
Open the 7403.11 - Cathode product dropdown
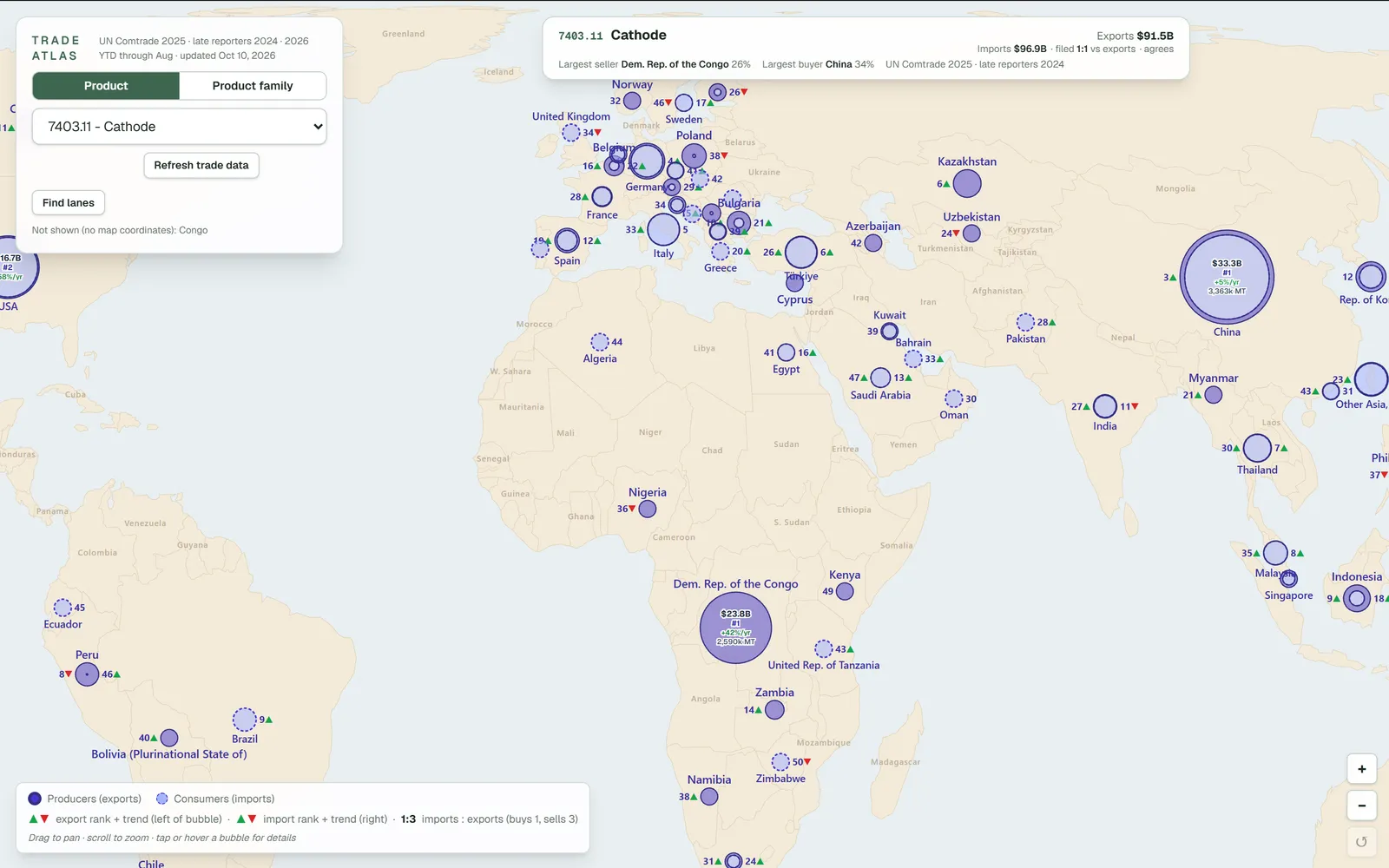coord(180,127)
